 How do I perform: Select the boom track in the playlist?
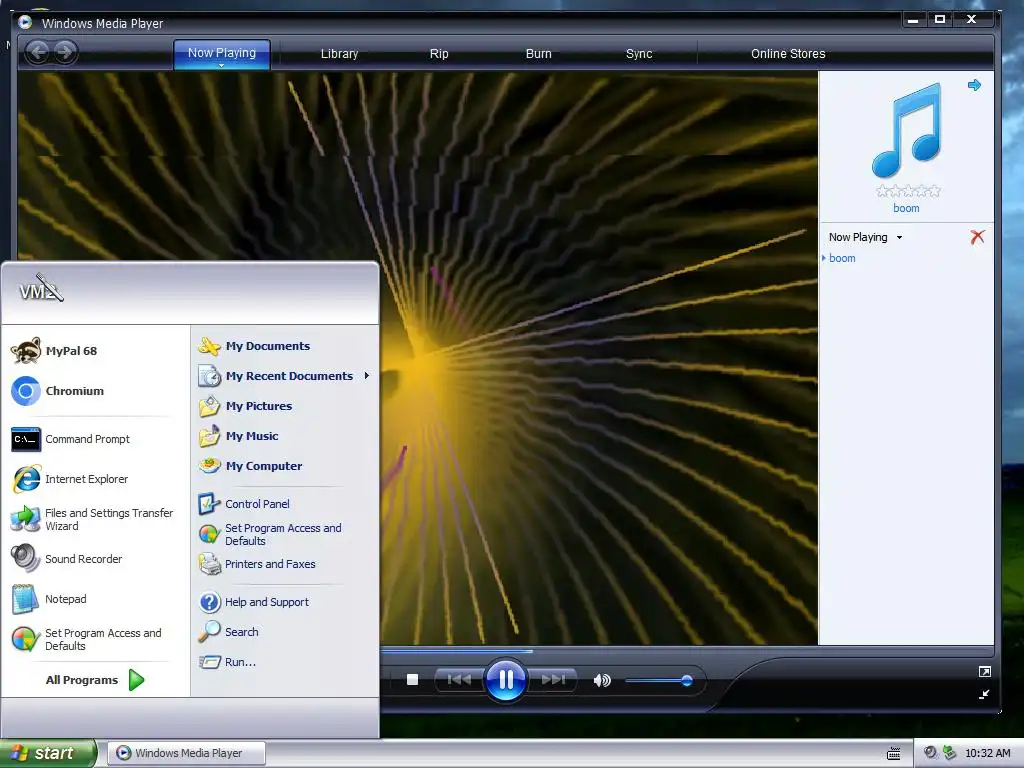point(842,258)
